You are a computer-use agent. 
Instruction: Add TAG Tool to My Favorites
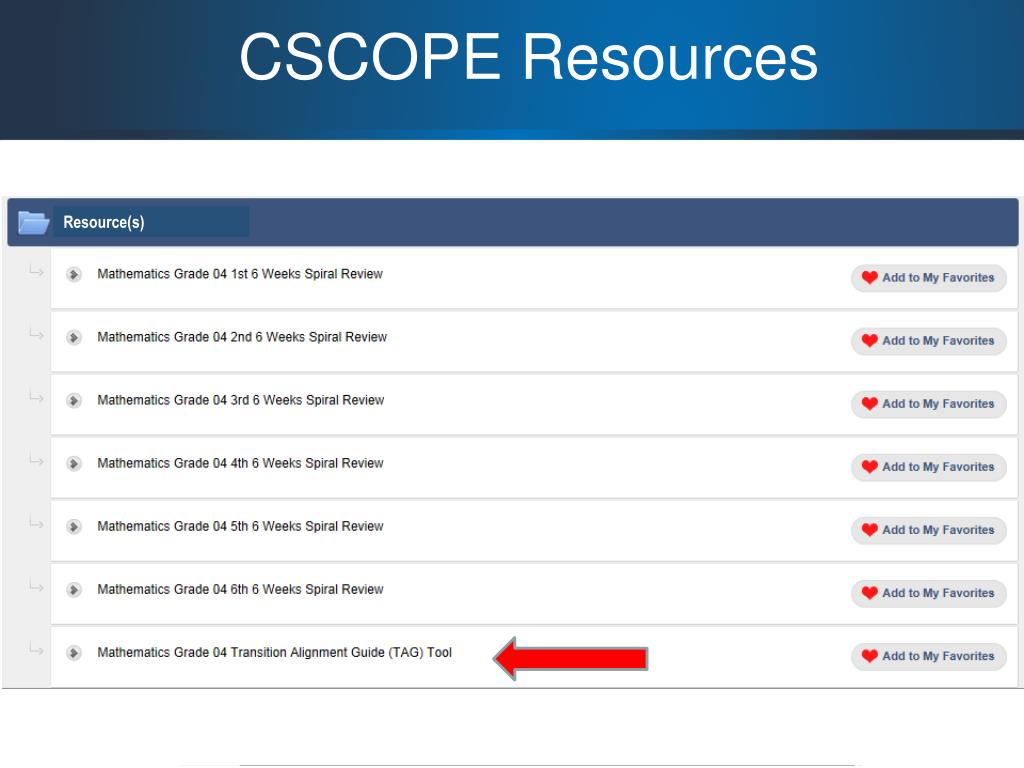[x=929, y=657]
